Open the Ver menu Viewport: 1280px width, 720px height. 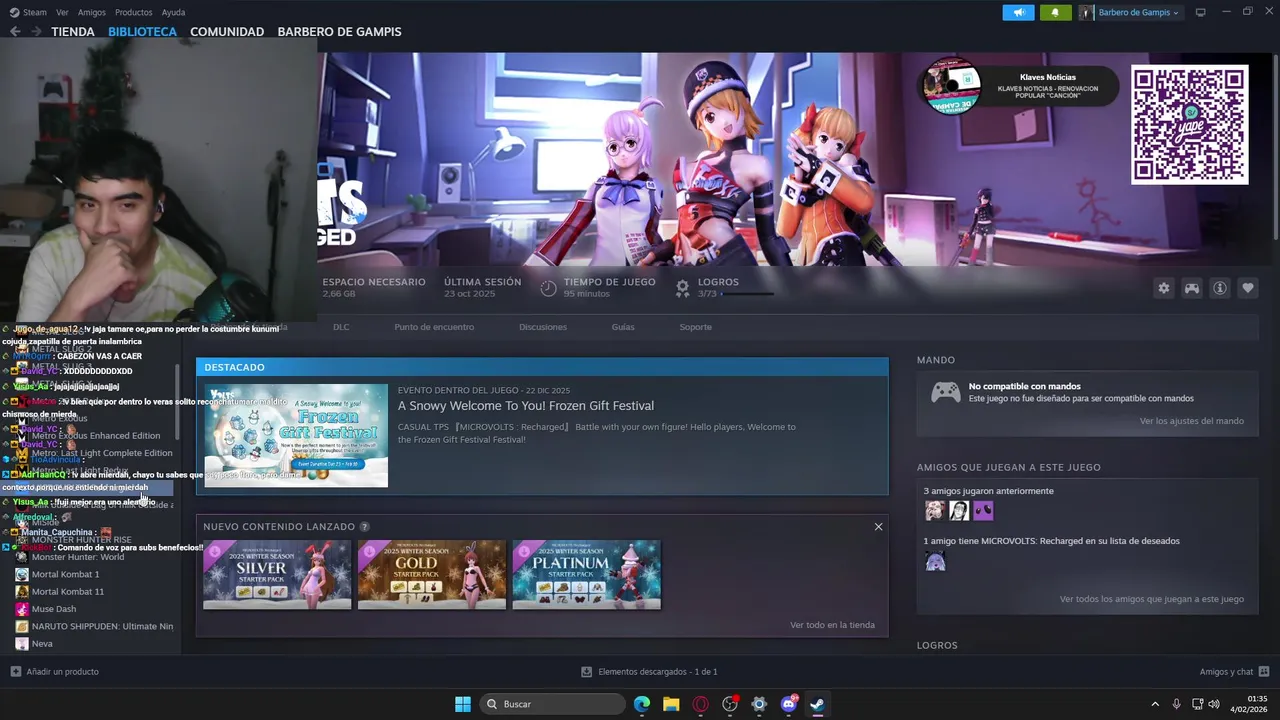[x=63, y=12]
